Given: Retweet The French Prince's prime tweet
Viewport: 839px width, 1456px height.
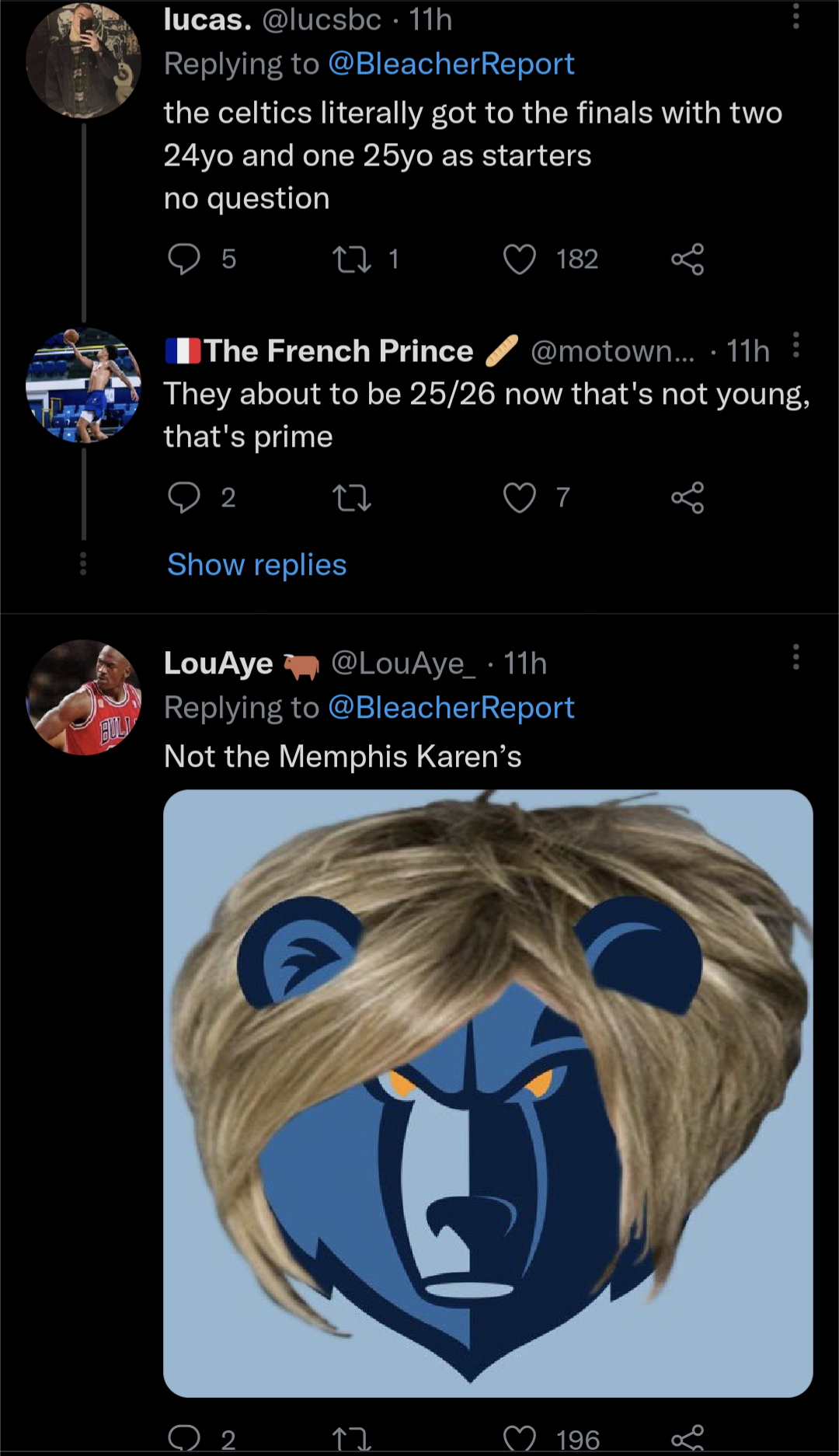Looking at the screenshot, I should 352,497.
